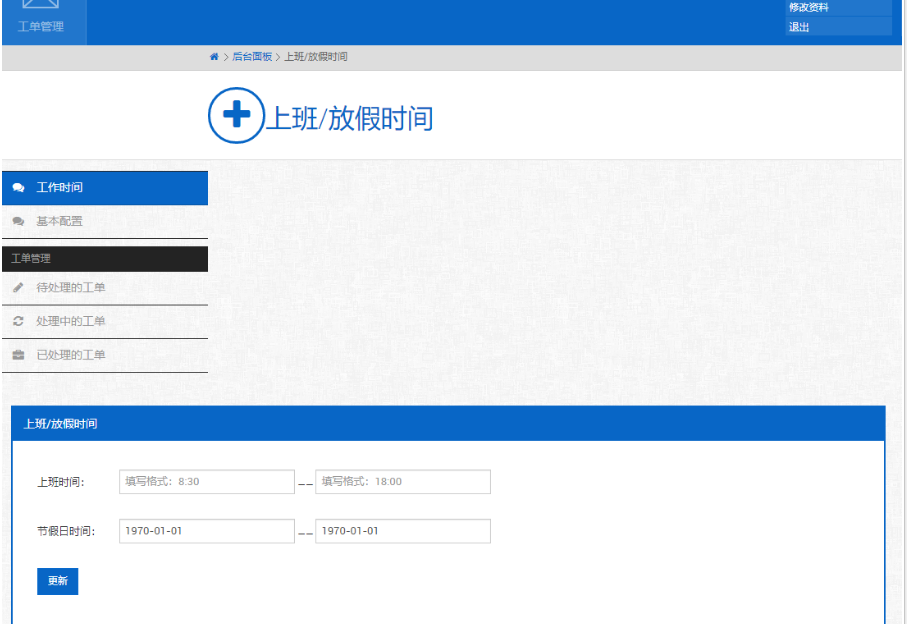
Task: Click the envelope icon above 工单管理
Action: pyautogui.click(x=40, y=3)
